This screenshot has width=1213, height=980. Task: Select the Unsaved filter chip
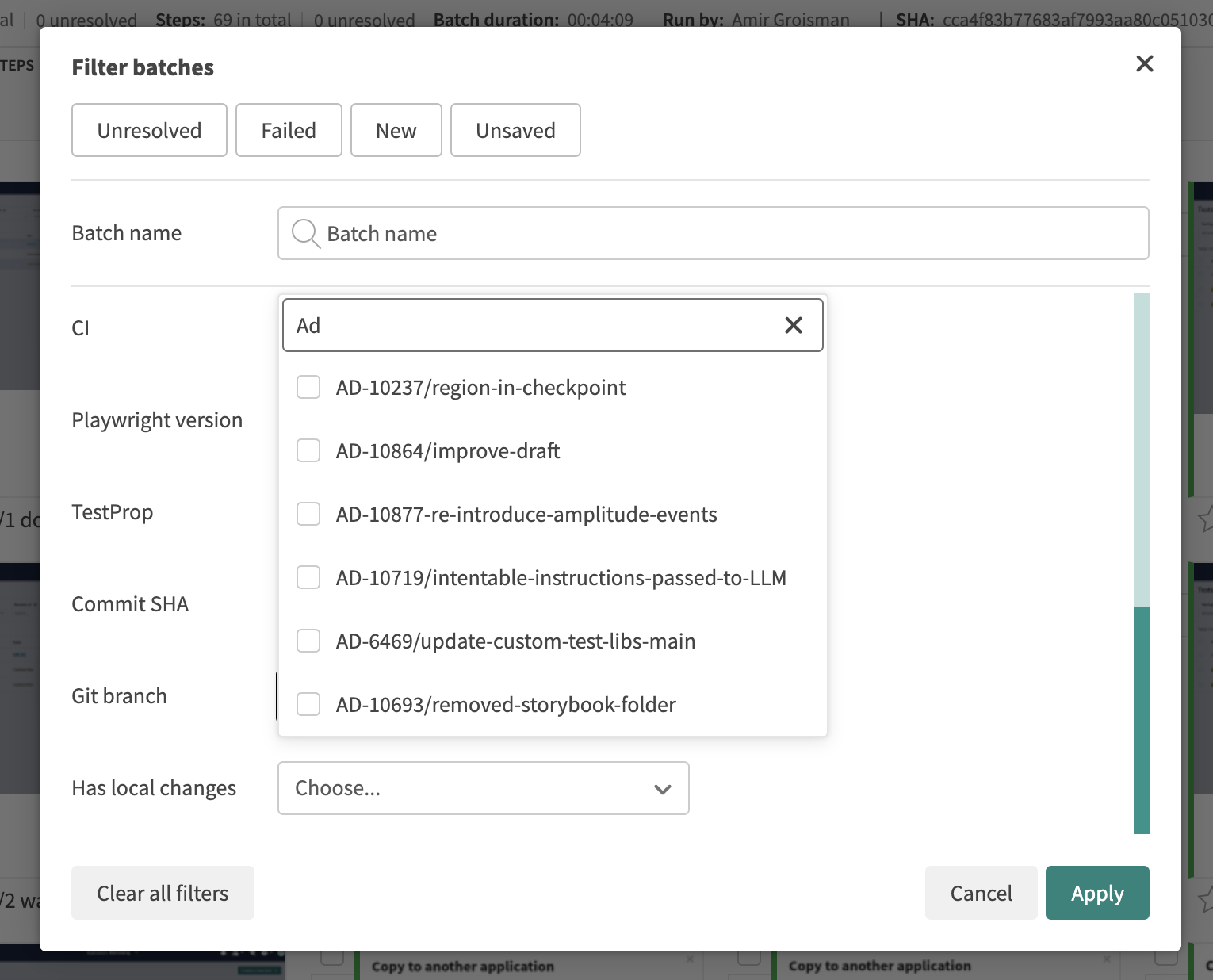(515, 130)
